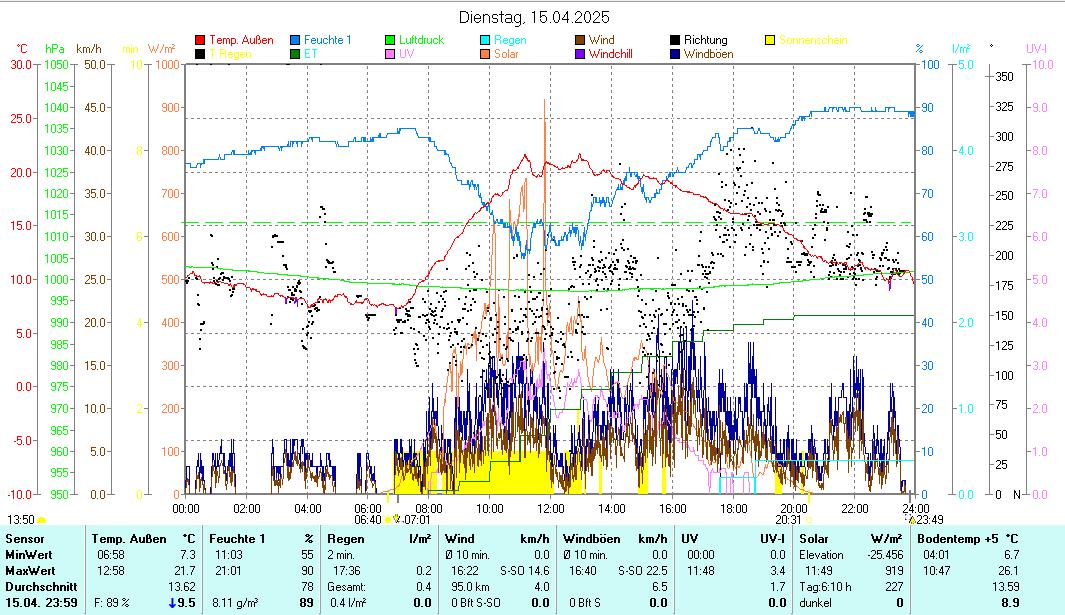The height and width of the screenshot is (615, 1065).
Task: Click the black Richtung legend square
Action: click(675, 40)
